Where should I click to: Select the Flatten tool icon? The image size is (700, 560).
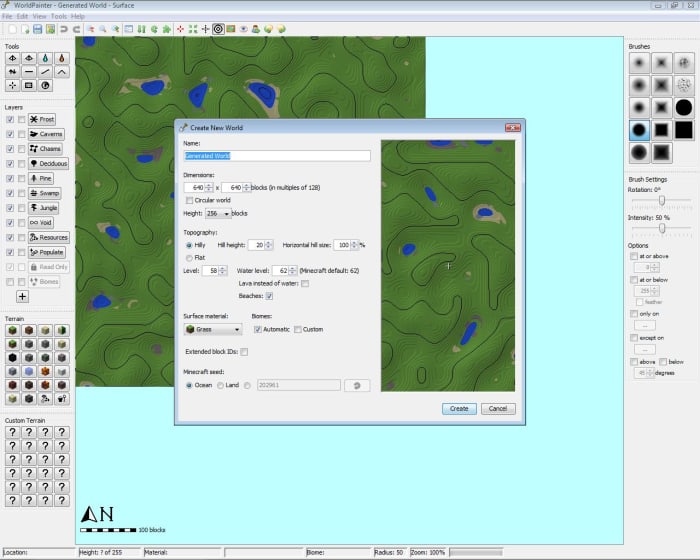click(29, 71)
